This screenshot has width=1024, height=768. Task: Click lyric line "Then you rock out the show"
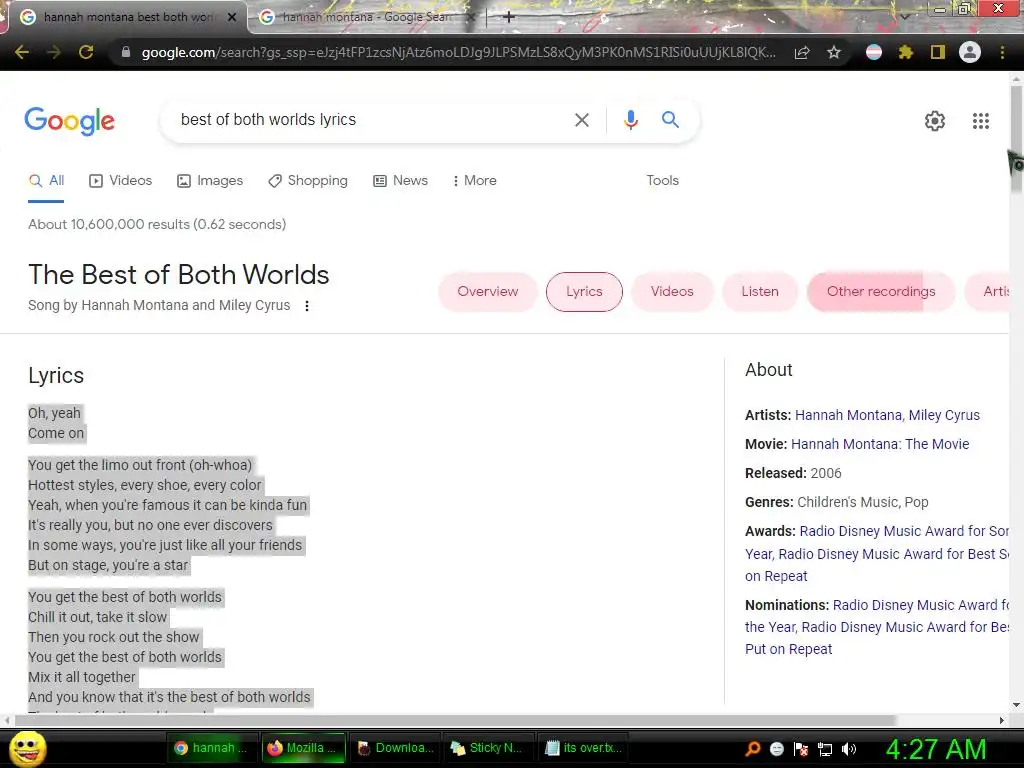click(114, 637)
